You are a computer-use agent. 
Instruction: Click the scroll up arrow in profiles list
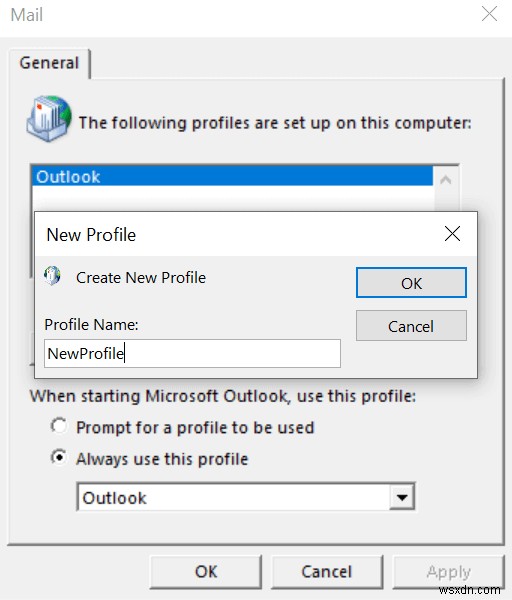point(445,179)
